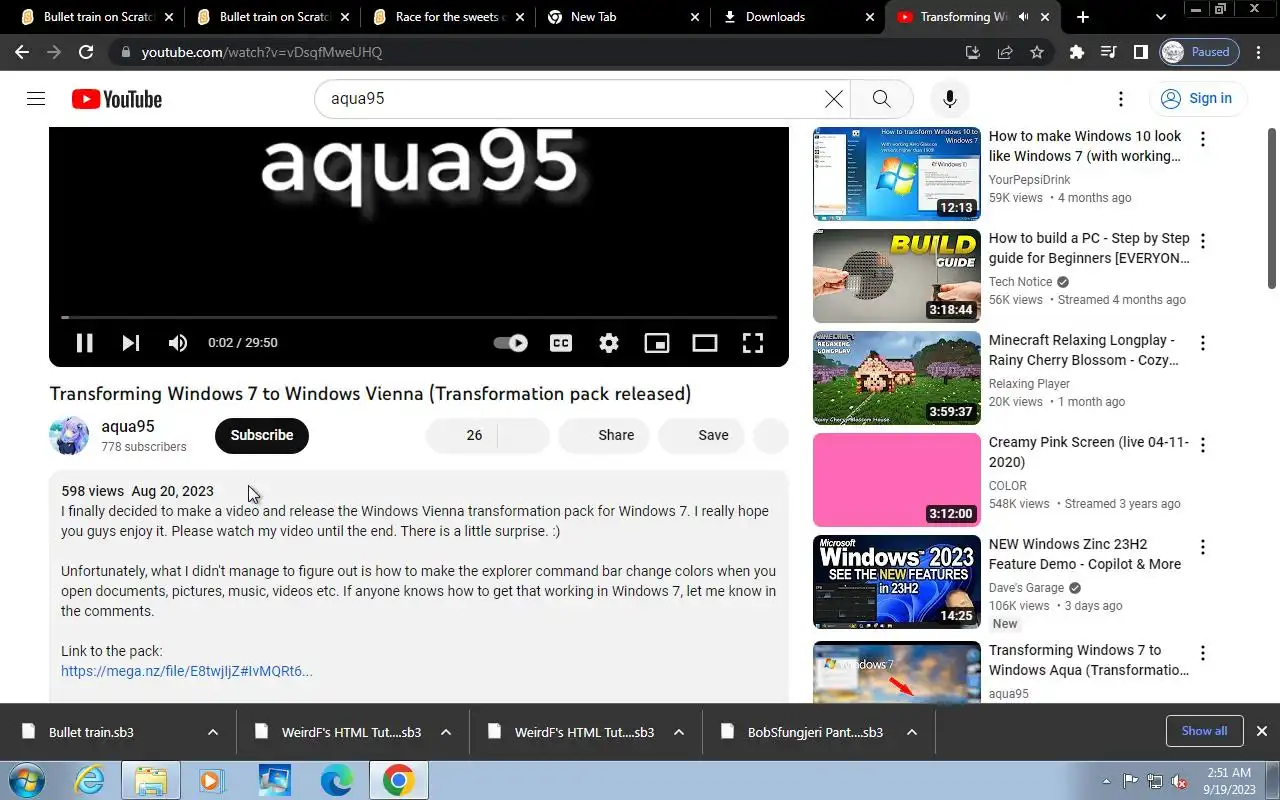Image resolution: width=1280 pixels, height=800 pixels.
Task: Pause the video playback
Action: [85, 343]
